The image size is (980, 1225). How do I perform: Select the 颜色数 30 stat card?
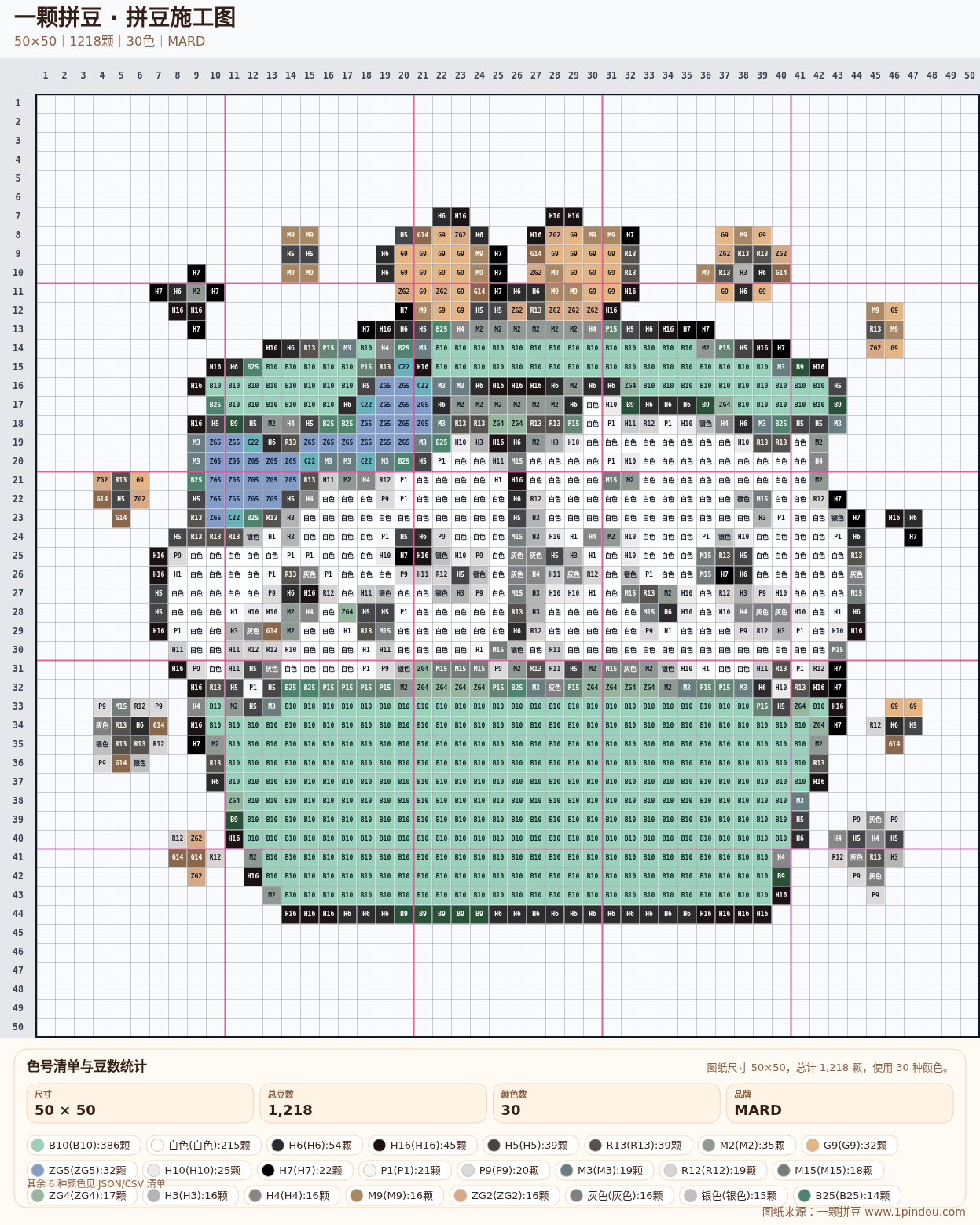tap(606, 1103)
